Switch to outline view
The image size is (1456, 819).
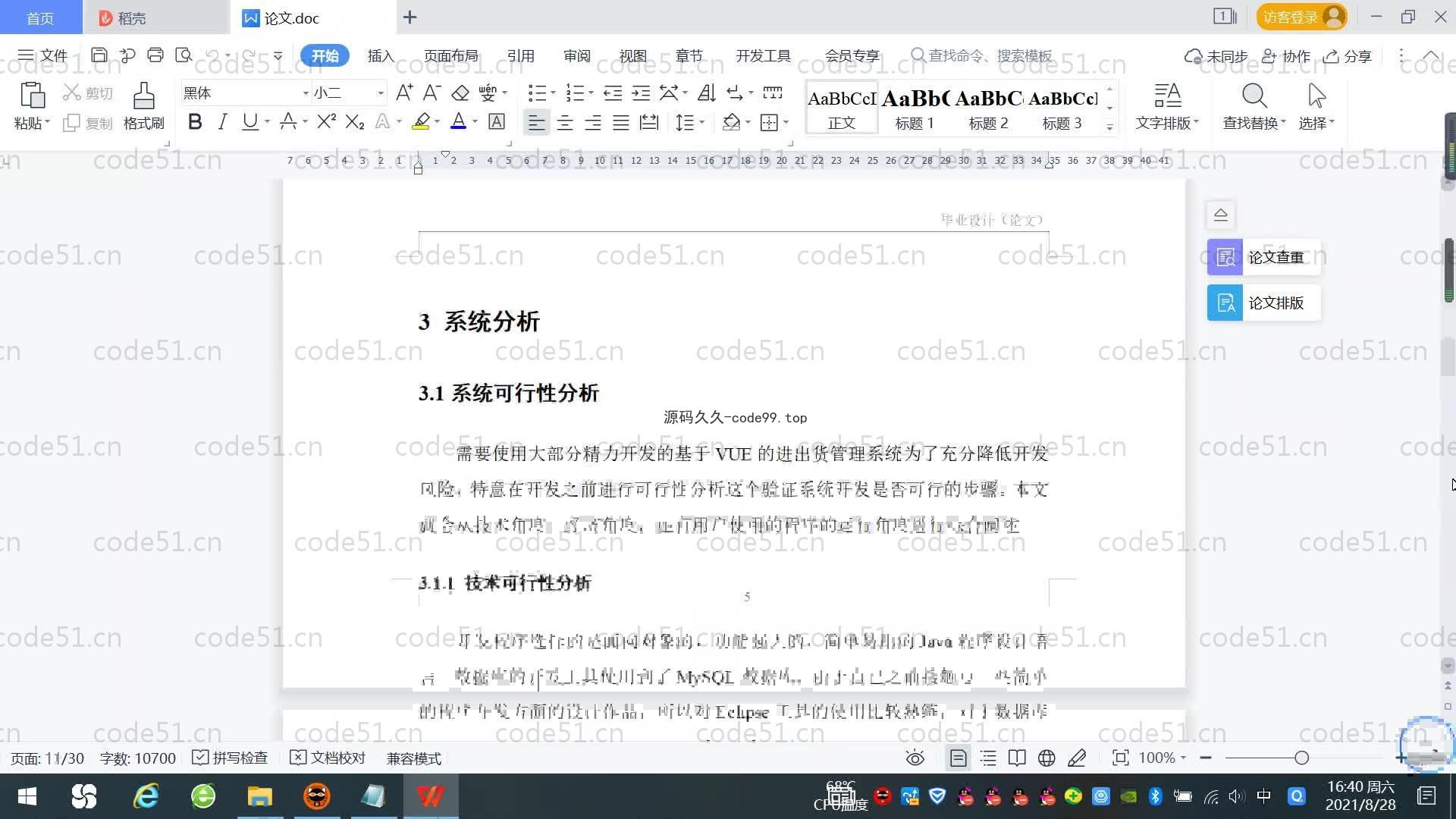pos(988,758)
